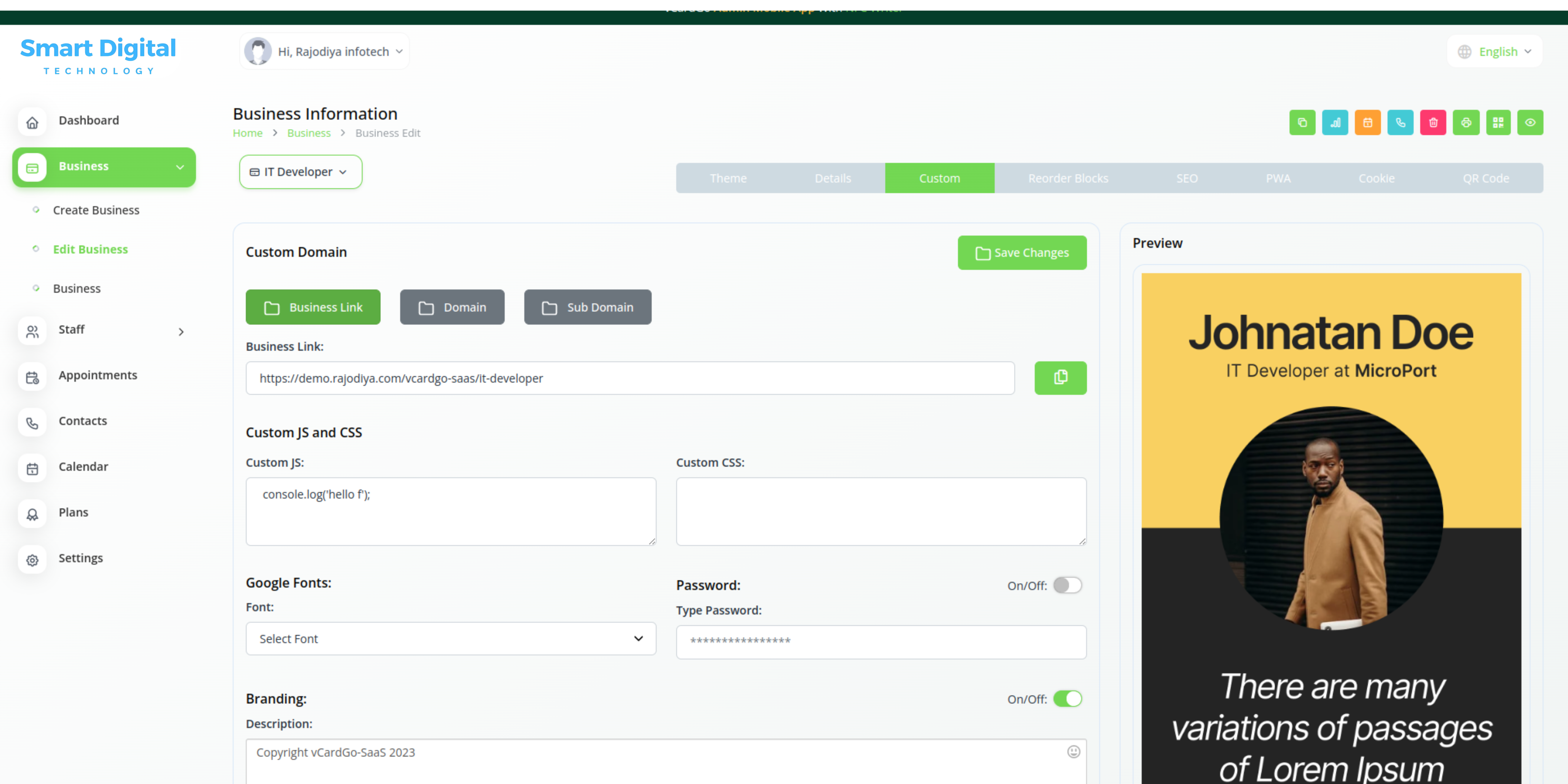Click the Appointments calendar-clock icon
Screen dimensions: 1568x784
point(32,377)
